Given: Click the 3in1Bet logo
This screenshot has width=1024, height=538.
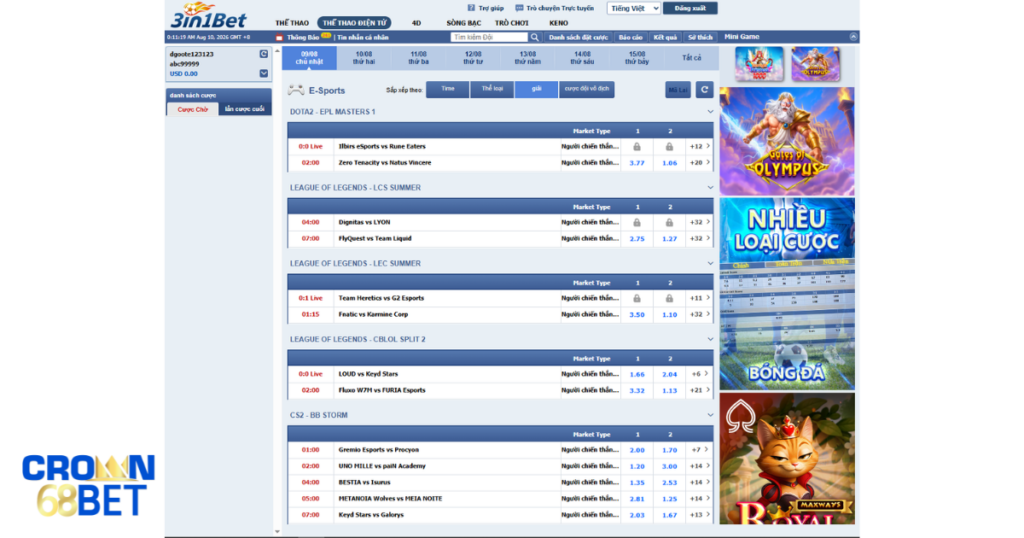Looking at the screenshot, I should tap(208, 16).
